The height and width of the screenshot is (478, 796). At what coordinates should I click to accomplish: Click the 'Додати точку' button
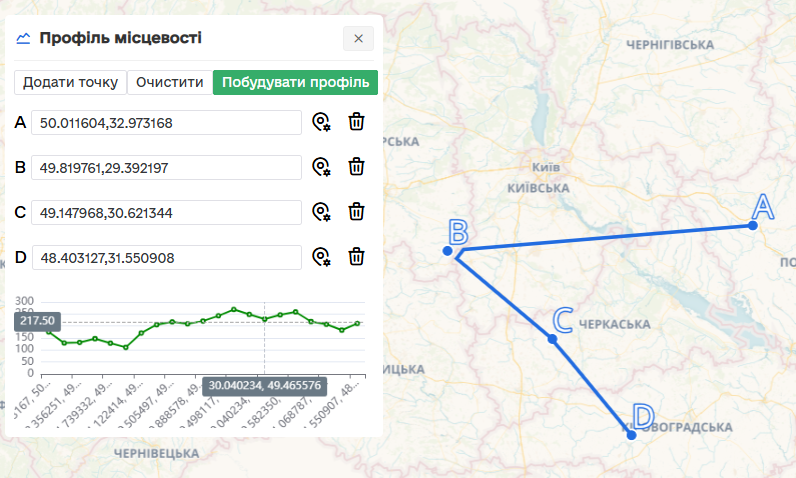tap(70, 82)
